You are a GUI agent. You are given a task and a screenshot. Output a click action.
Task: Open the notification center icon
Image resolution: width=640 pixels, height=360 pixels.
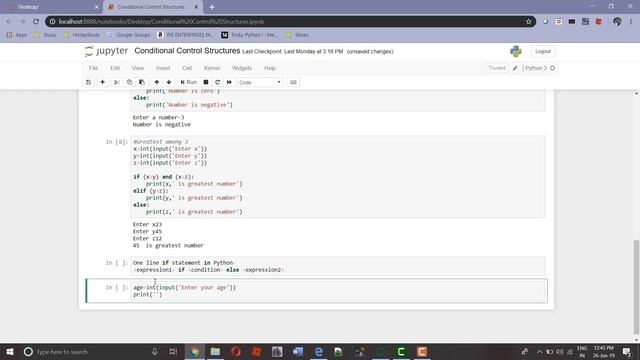627,351
